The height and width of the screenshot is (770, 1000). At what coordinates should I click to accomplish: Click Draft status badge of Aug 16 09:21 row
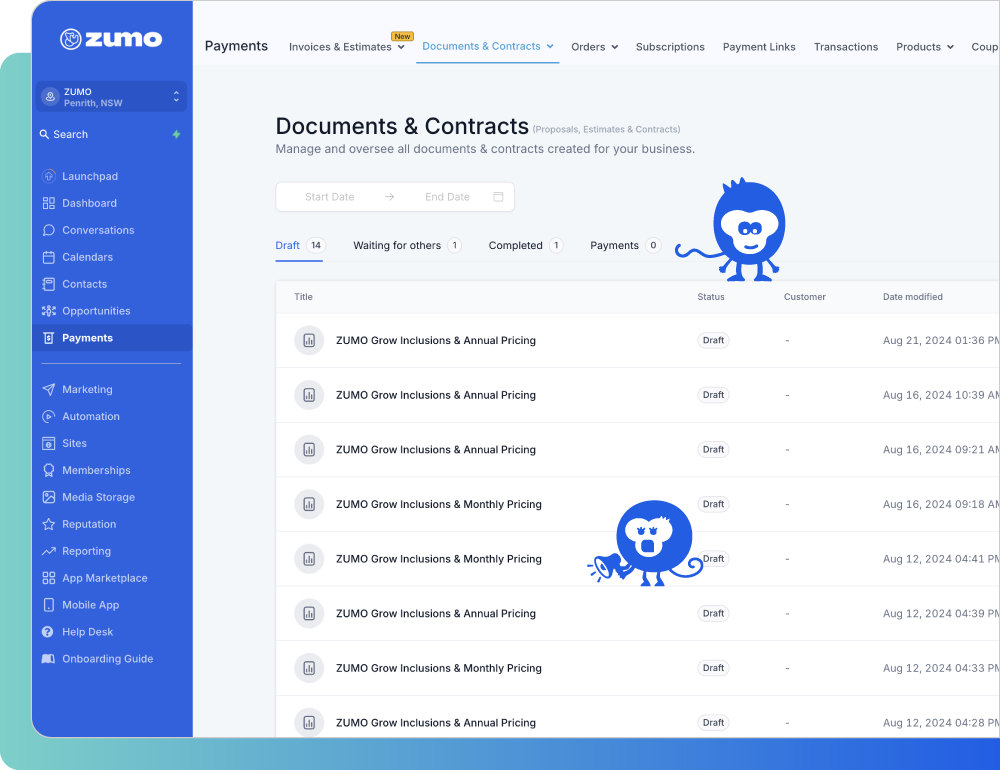pyautogui.click(x=713, y=450)
